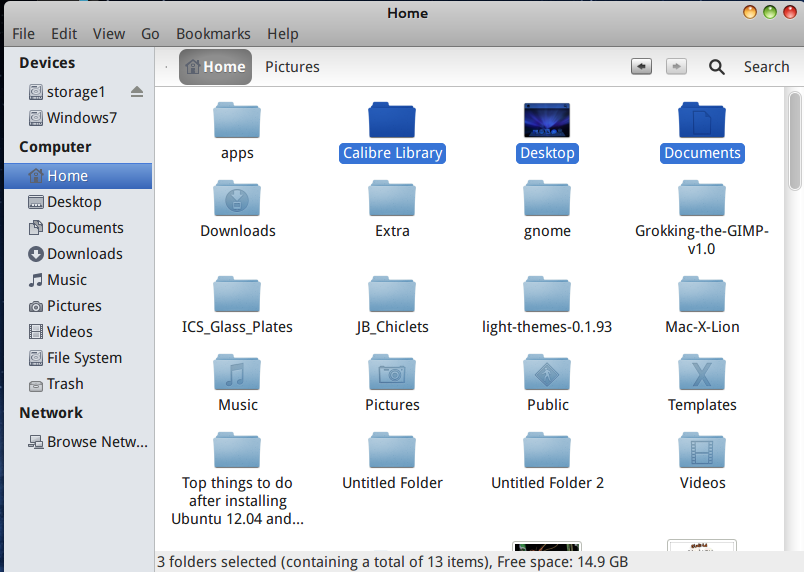Open Browse Network in the sidebar
The height and width of the screenshot is (572, 804).
tap(88, 442)
